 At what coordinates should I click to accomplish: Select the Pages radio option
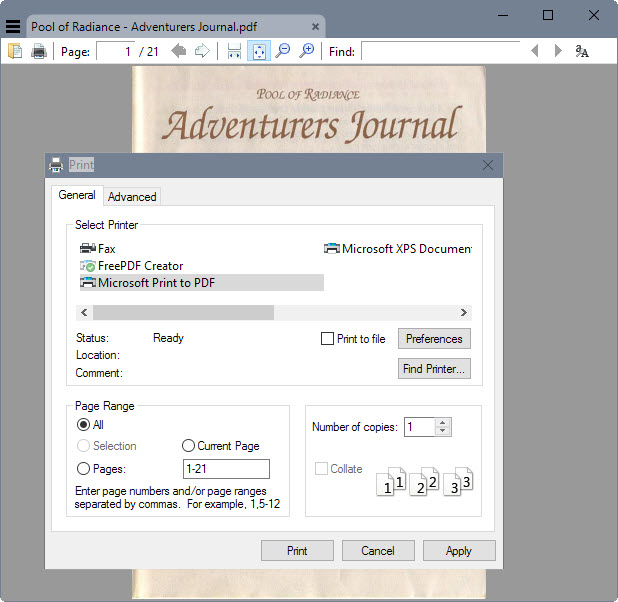coord(83,469)
